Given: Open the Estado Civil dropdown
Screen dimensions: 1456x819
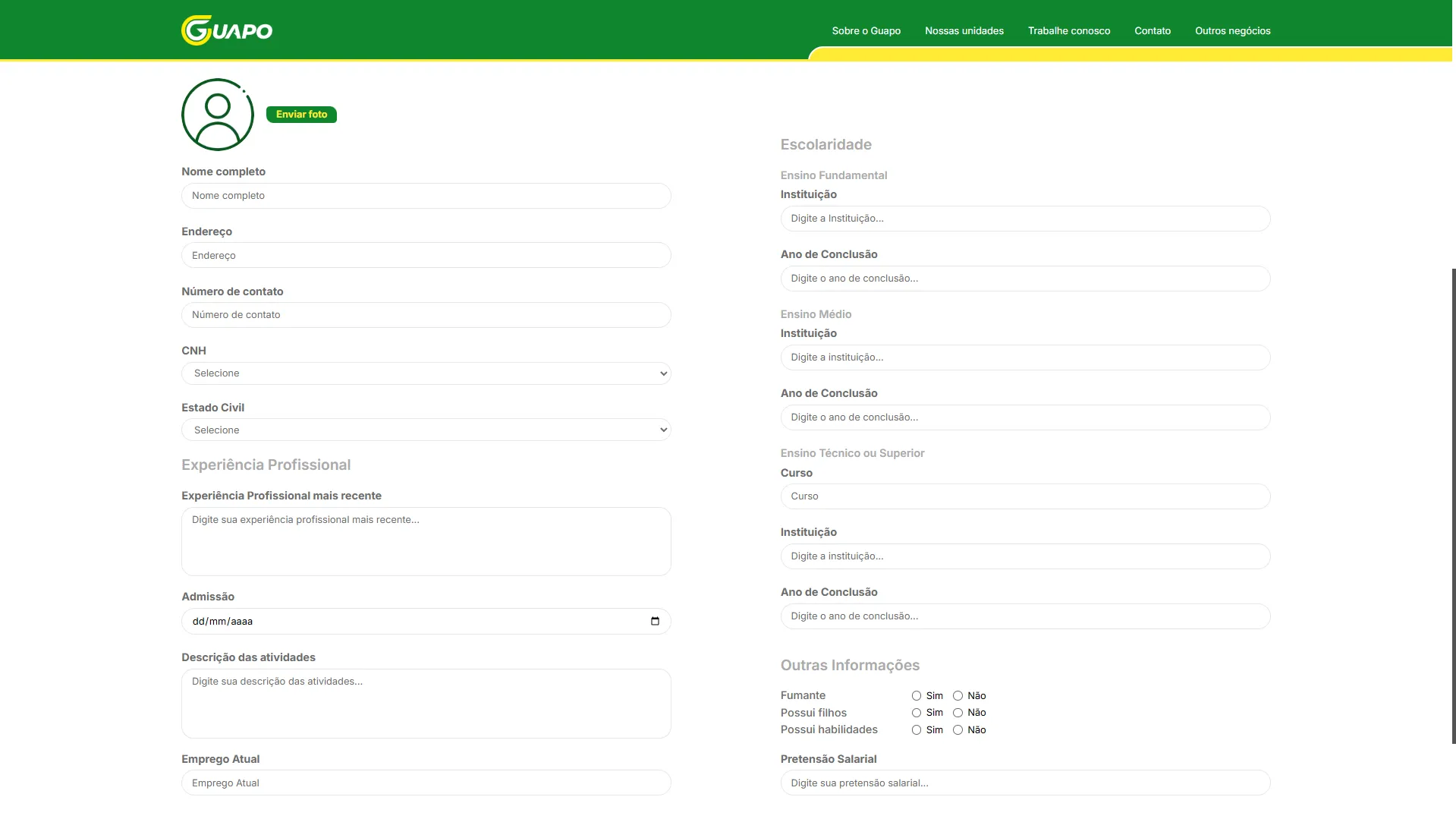Looking at the screenshot, I should 426,430.
